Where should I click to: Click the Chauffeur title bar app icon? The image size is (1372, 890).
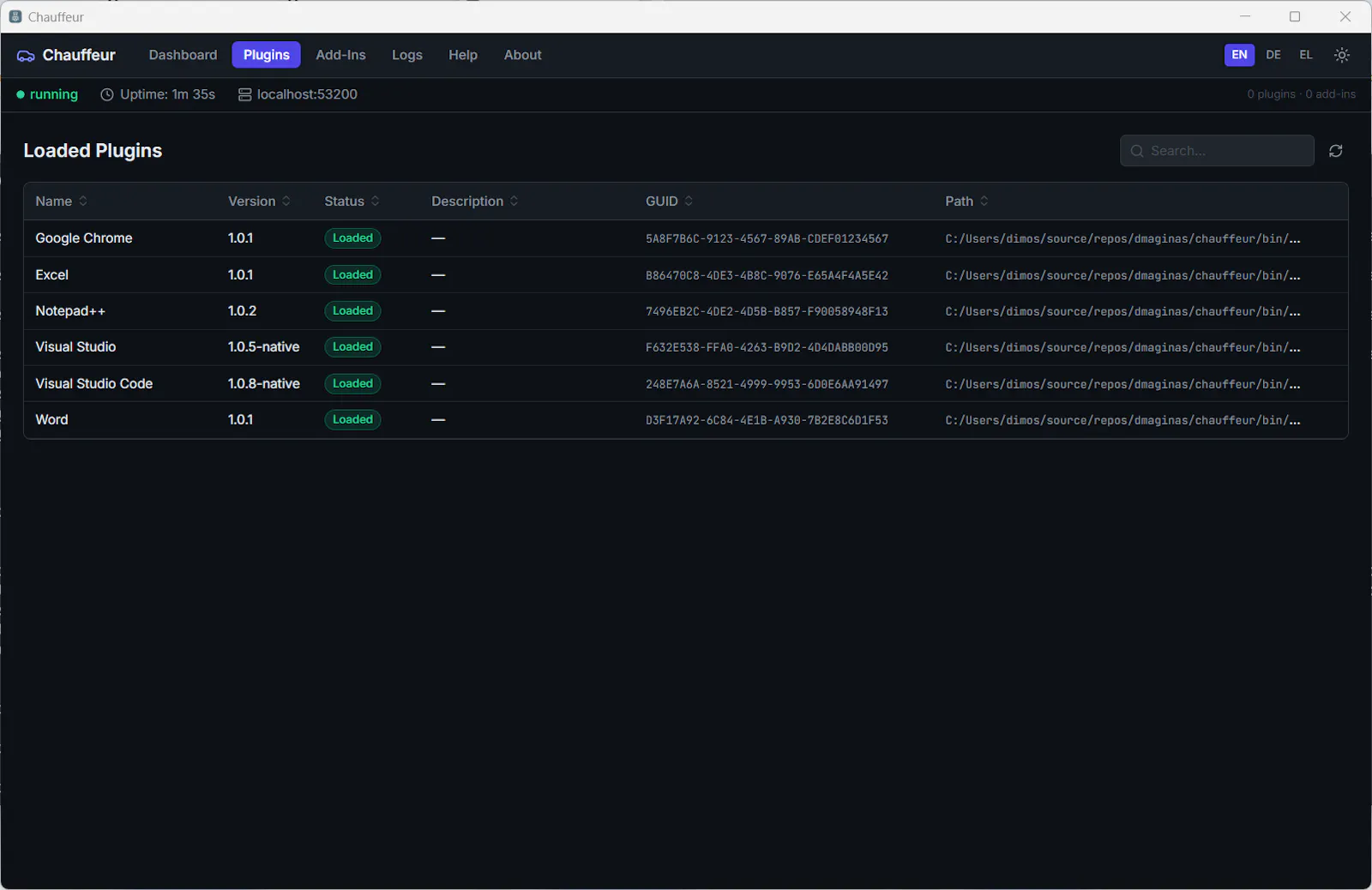(15, 16)
